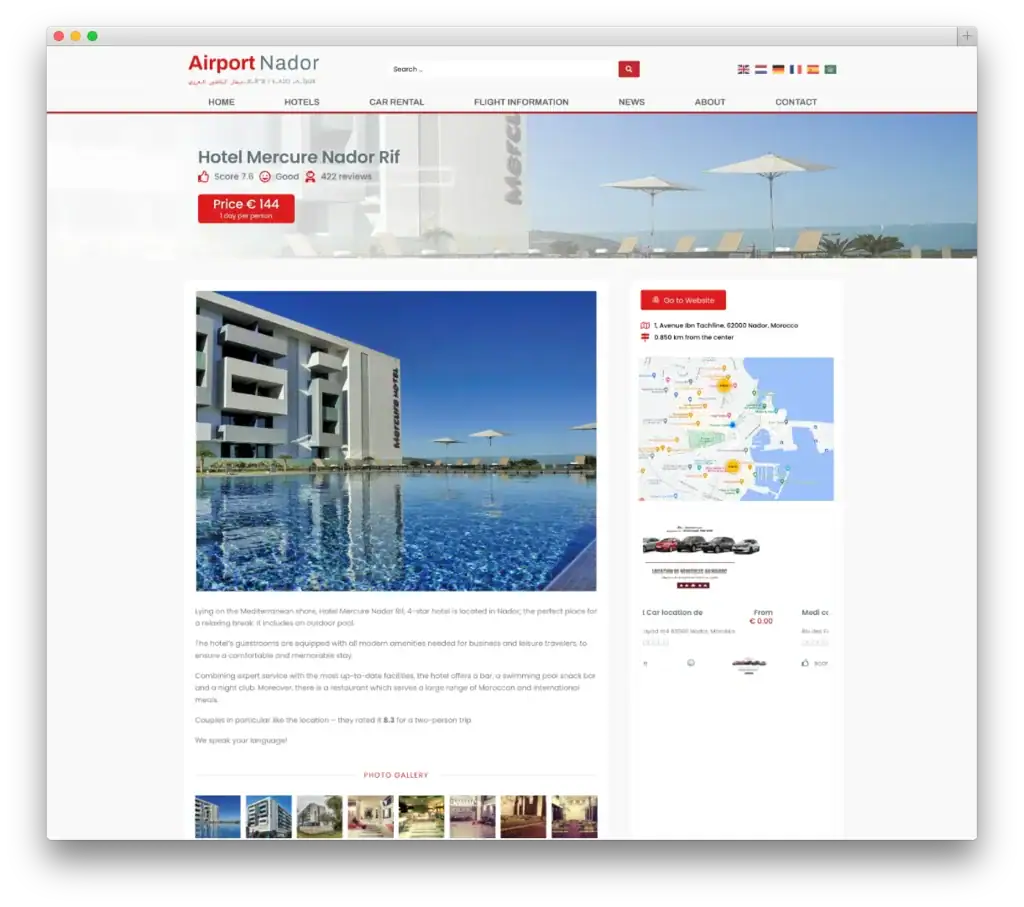Click the Go to Website button
The height and width of the screenshot is (907, 1024).
click(x=683, y=300)
